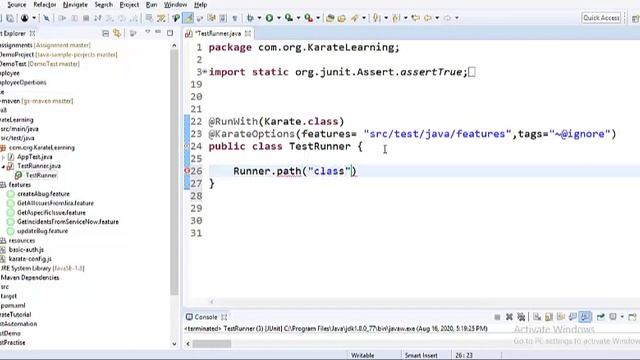Click the Skip All Breakpoints icon
Viewport: 640px width, 360px height.
(46, 18)
